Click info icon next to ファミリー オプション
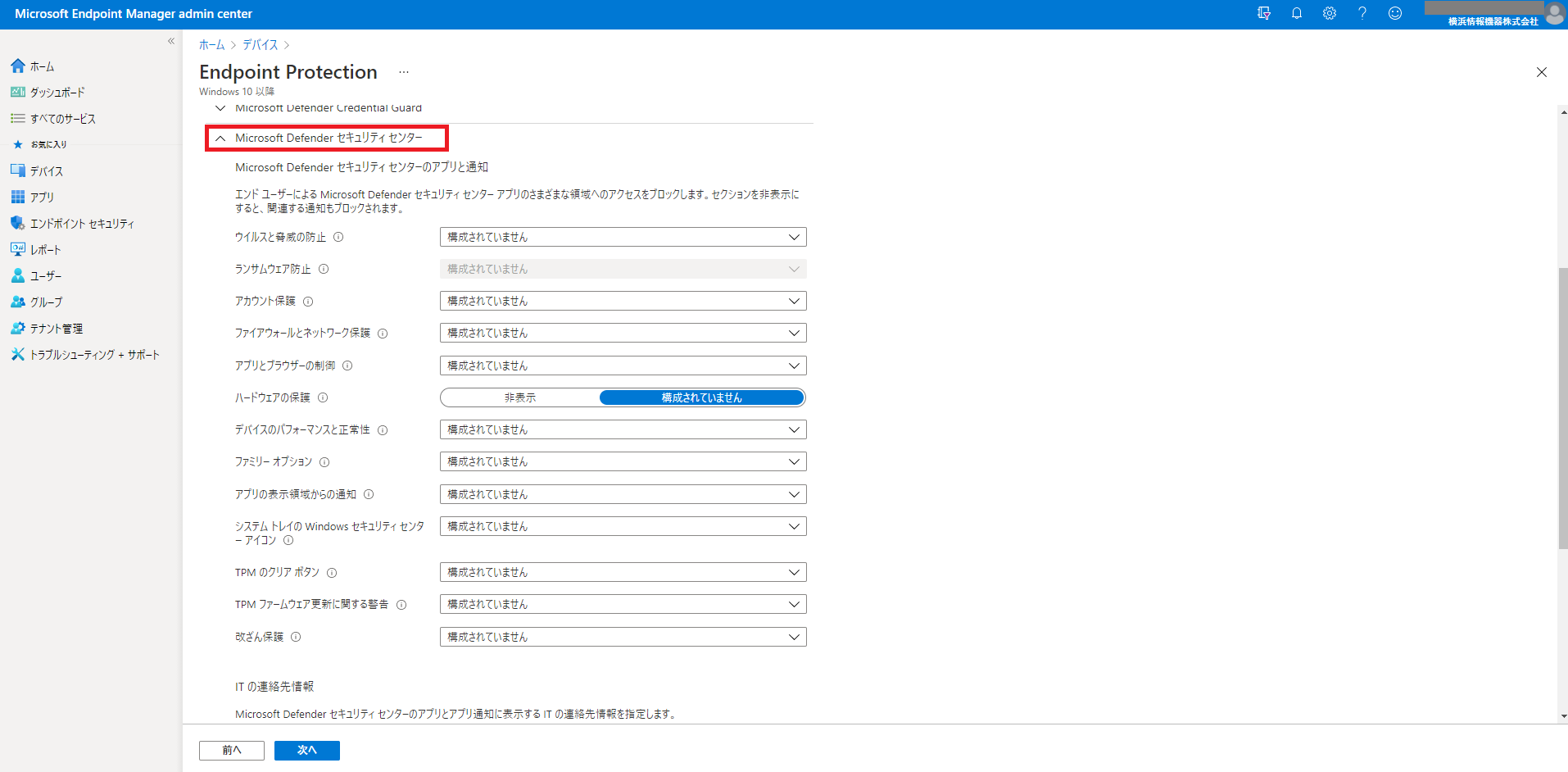The width and height of the screenshot is (1568, 772). click(x=324, y=462)
